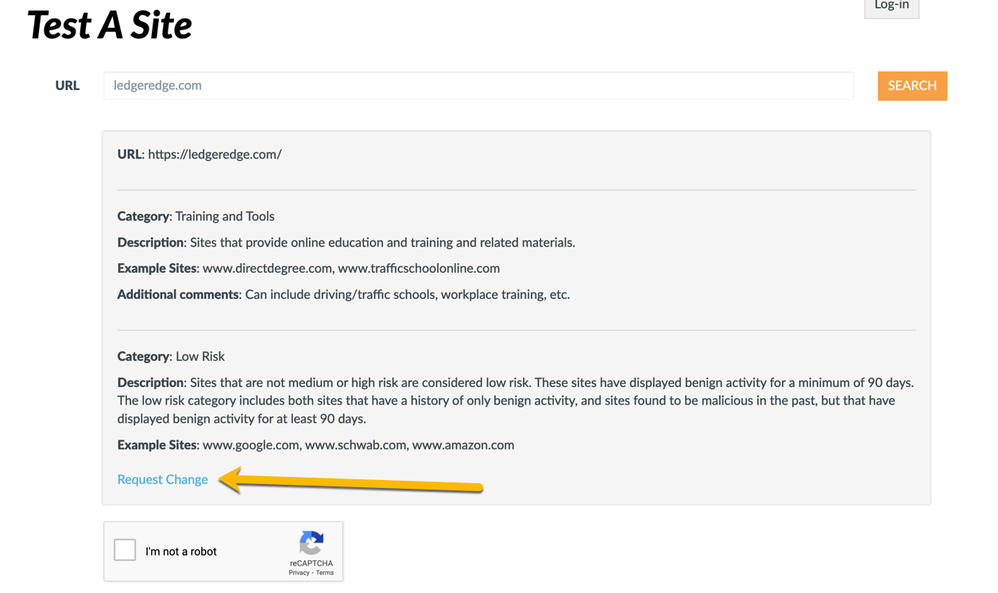Click the Log-in button
This screenshot has width=998, height=593.
[891, 7]
